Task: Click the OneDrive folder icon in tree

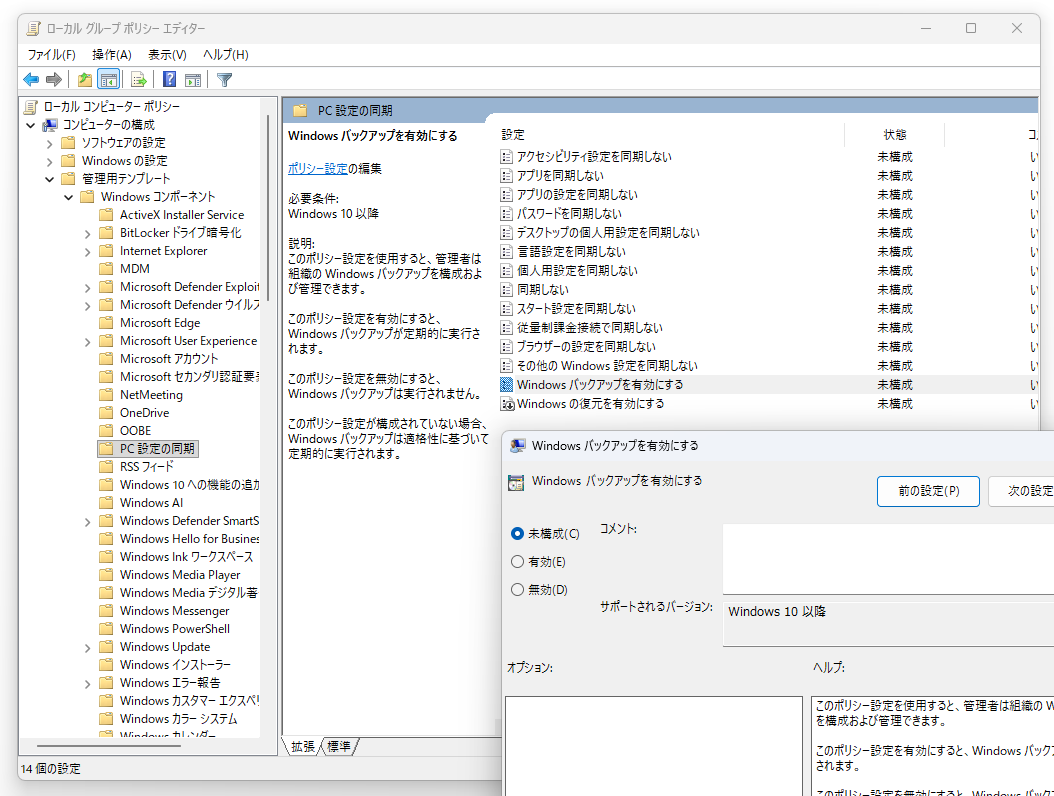Action: coord(106,413)
